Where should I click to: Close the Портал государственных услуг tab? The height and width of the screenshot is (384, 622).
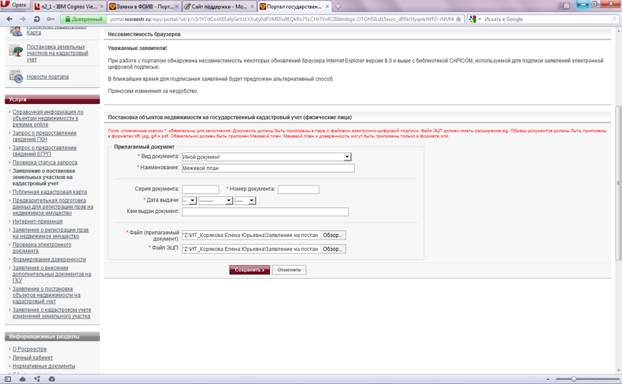coord(327,7)
